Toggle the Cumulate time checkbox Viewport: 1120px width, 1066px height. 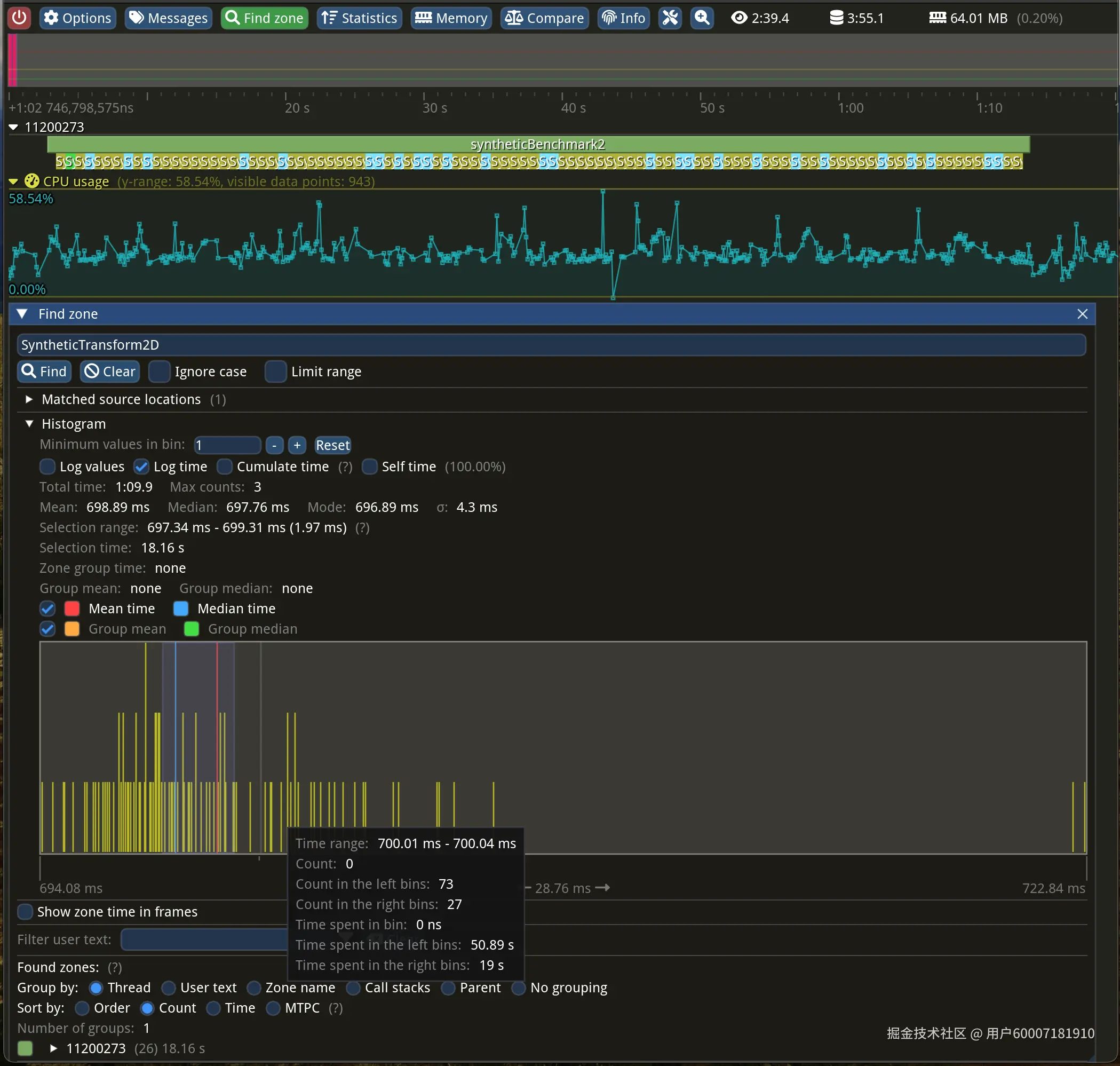(225, 467)
